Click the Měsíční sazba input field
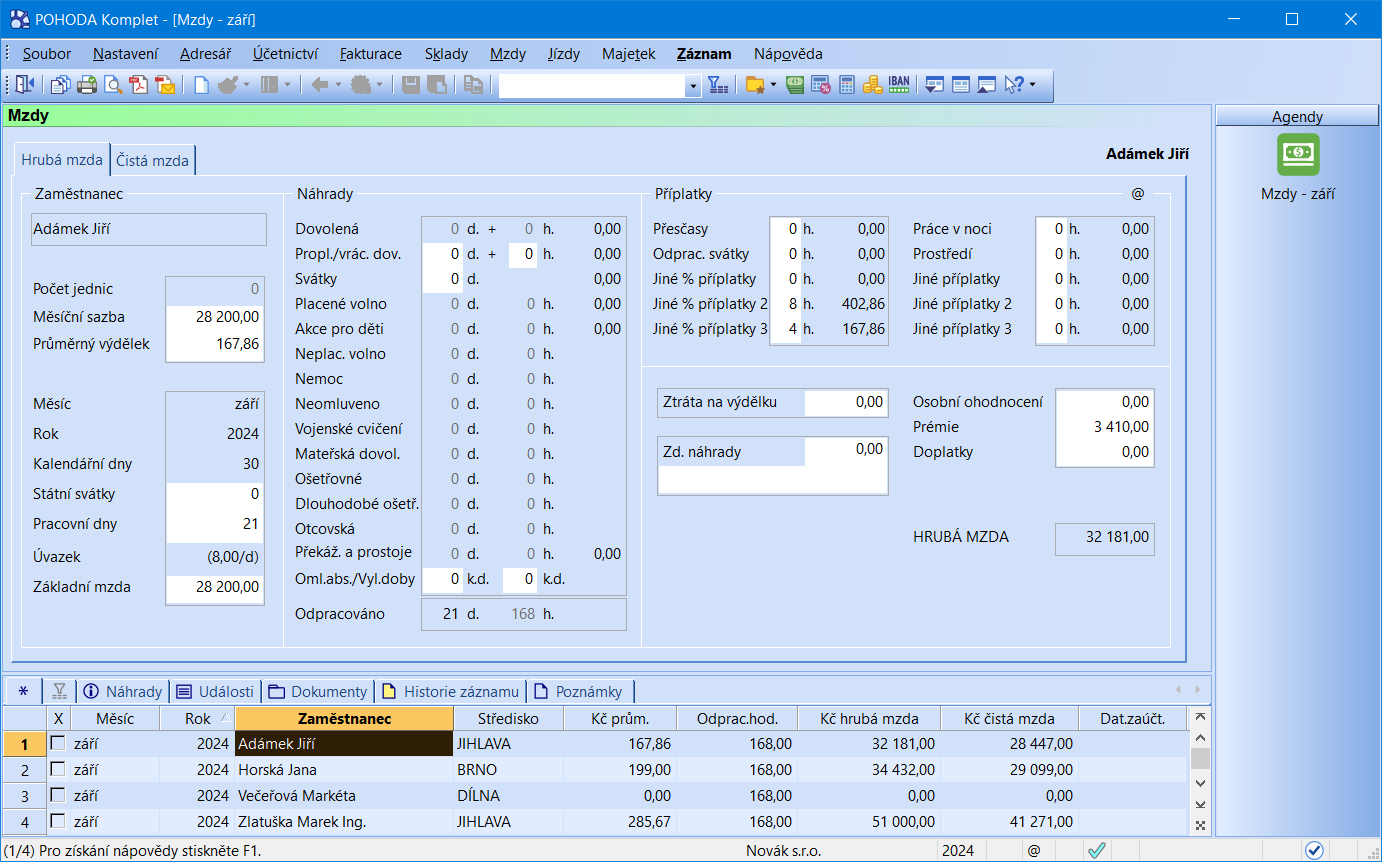Viewport: 1382px width, 862px height. tap(215, 316)
